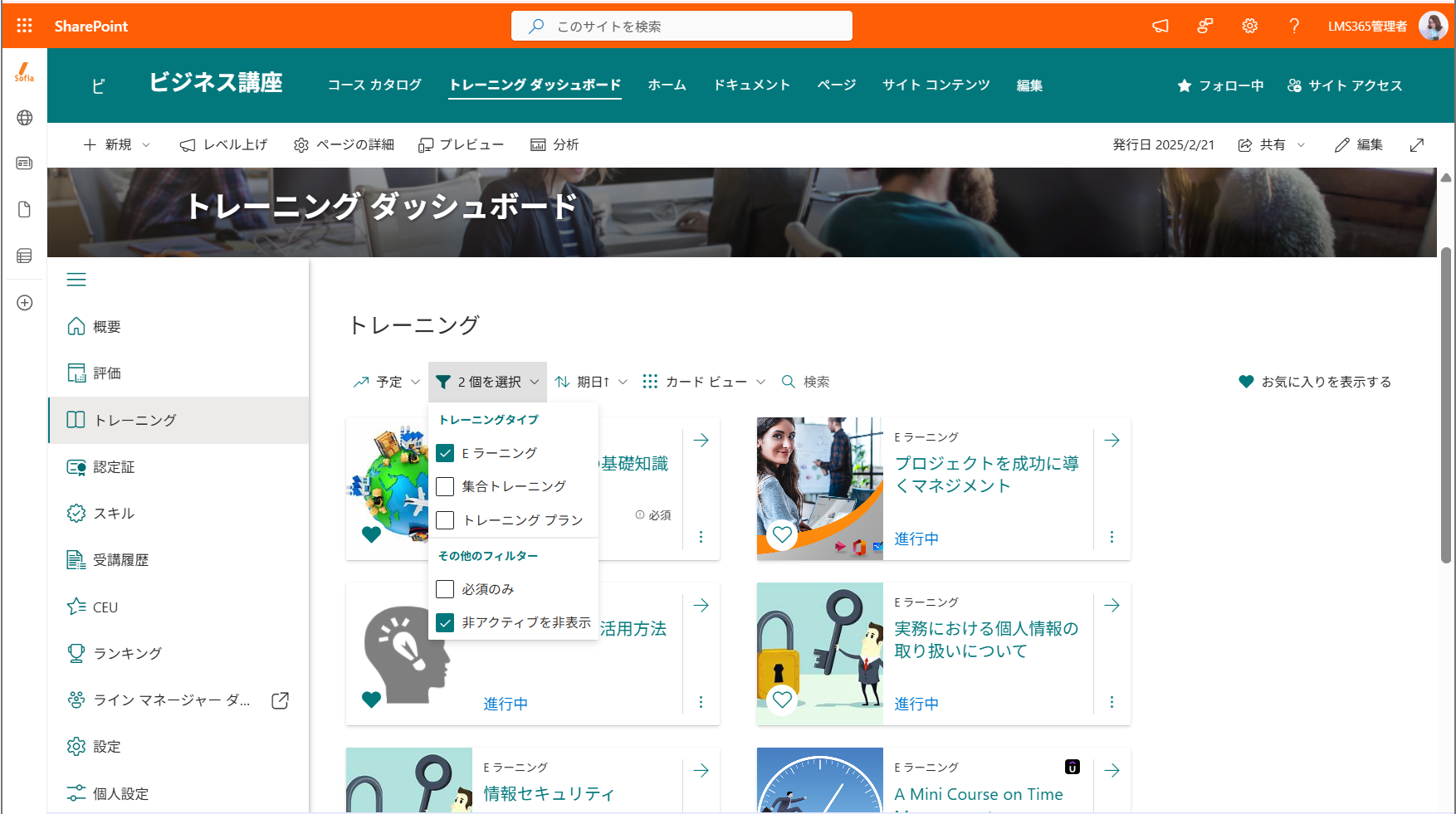Viewport: 1456px width, 814px height.
Task: Toggle the hamburger menu in dashboard sidebar
Action: click(x=76, y=280)
